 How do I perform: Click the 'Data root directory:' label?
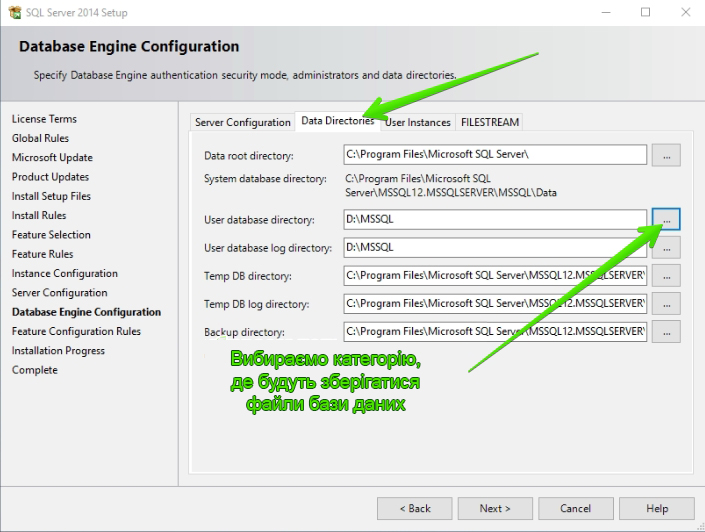click(x=249, y=156)
